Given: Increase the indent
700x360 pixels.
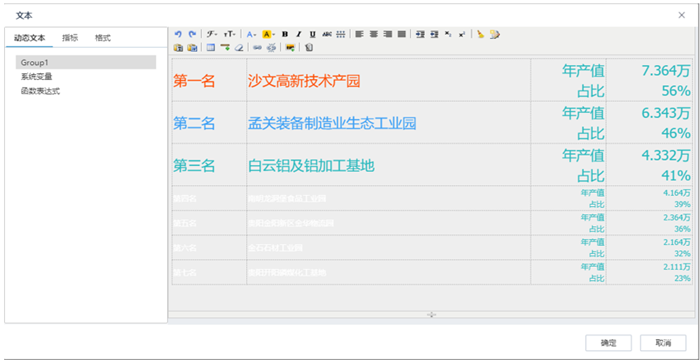Looking at the screenshot, I should pyautogui.click(x=420, y=34).
